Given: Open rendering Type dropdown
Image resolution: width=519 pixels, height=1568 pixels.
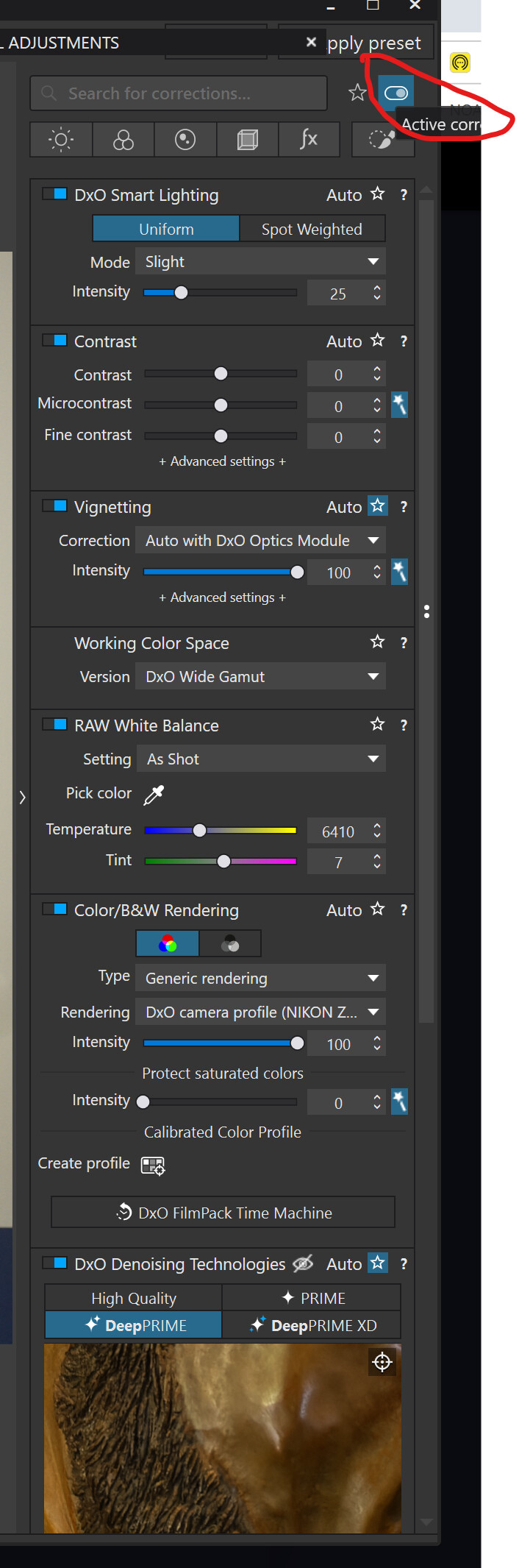Looking at the screenshot, I should coord(261,979).
